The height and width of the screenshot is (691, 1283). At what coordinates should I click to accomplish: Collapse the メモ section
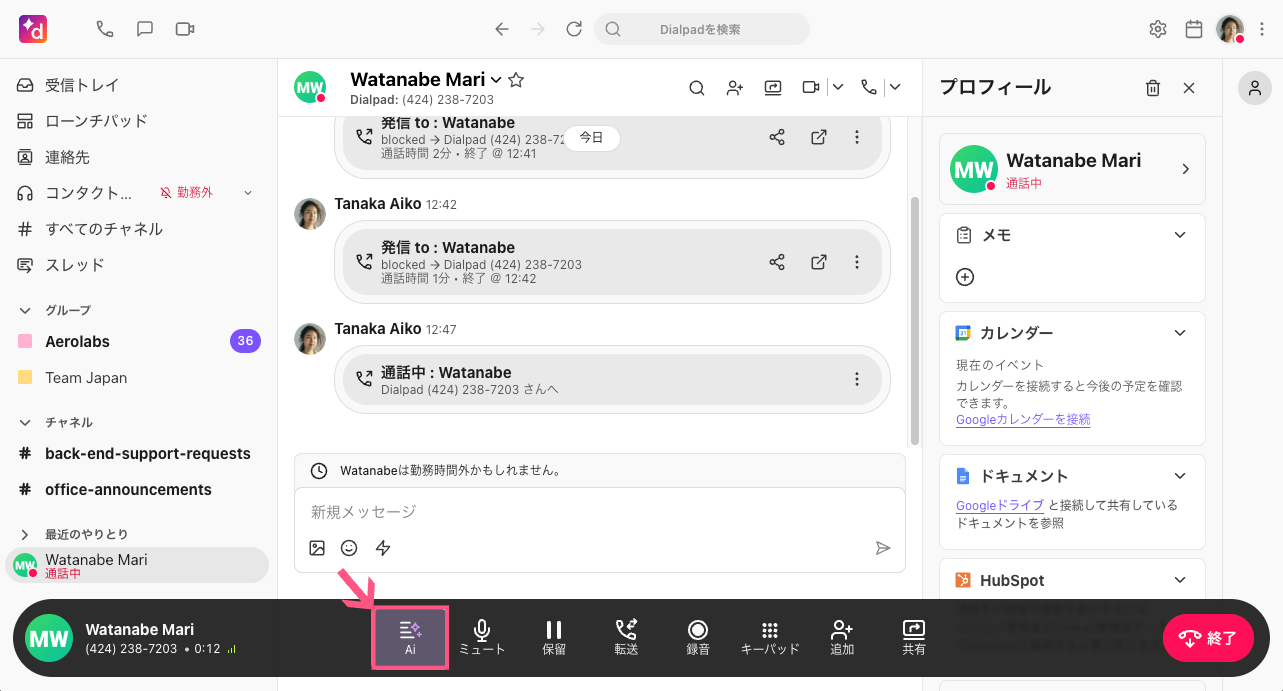1180,235
